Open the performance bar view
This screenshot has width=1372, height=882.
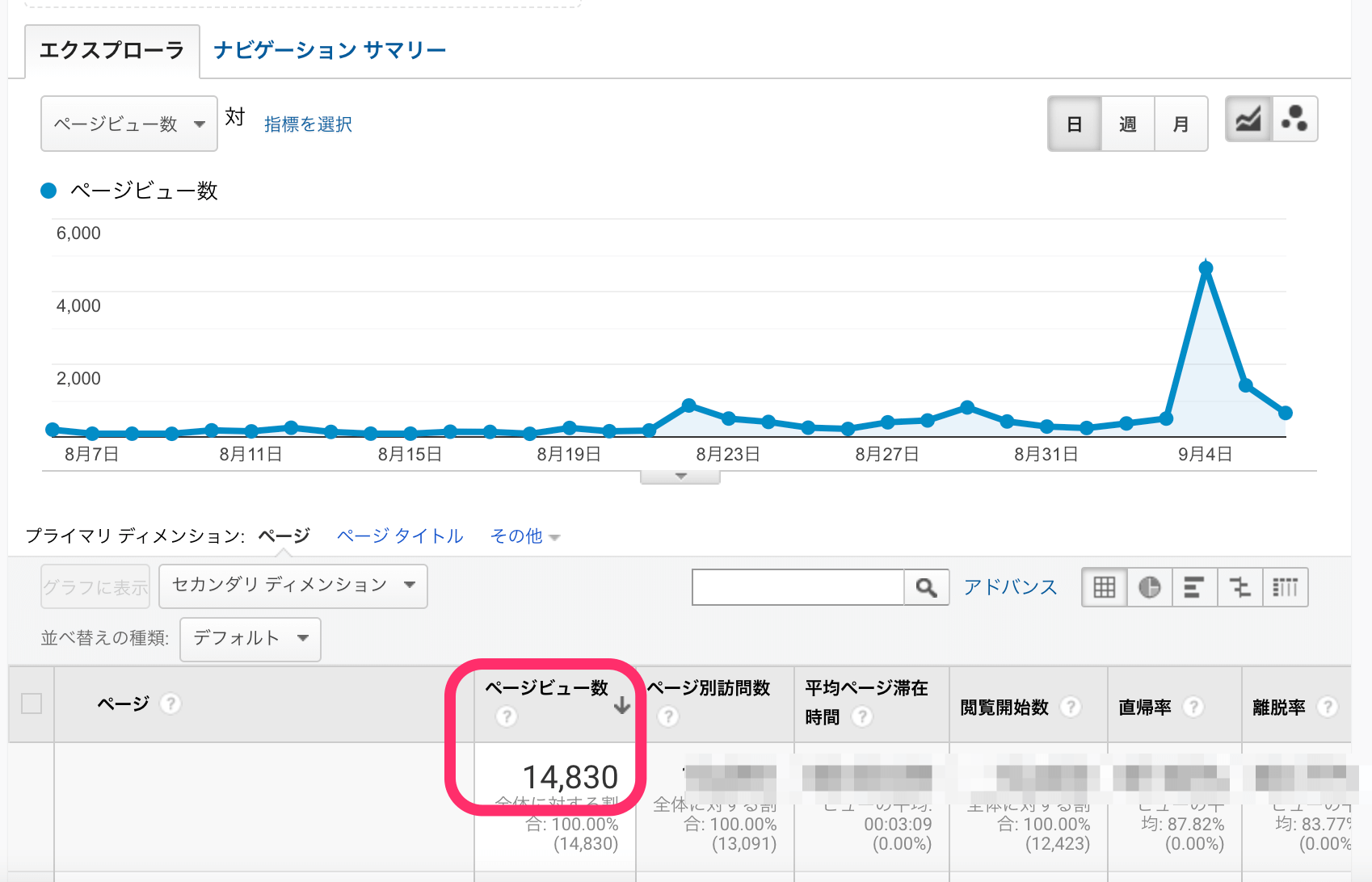[1194, 587]
